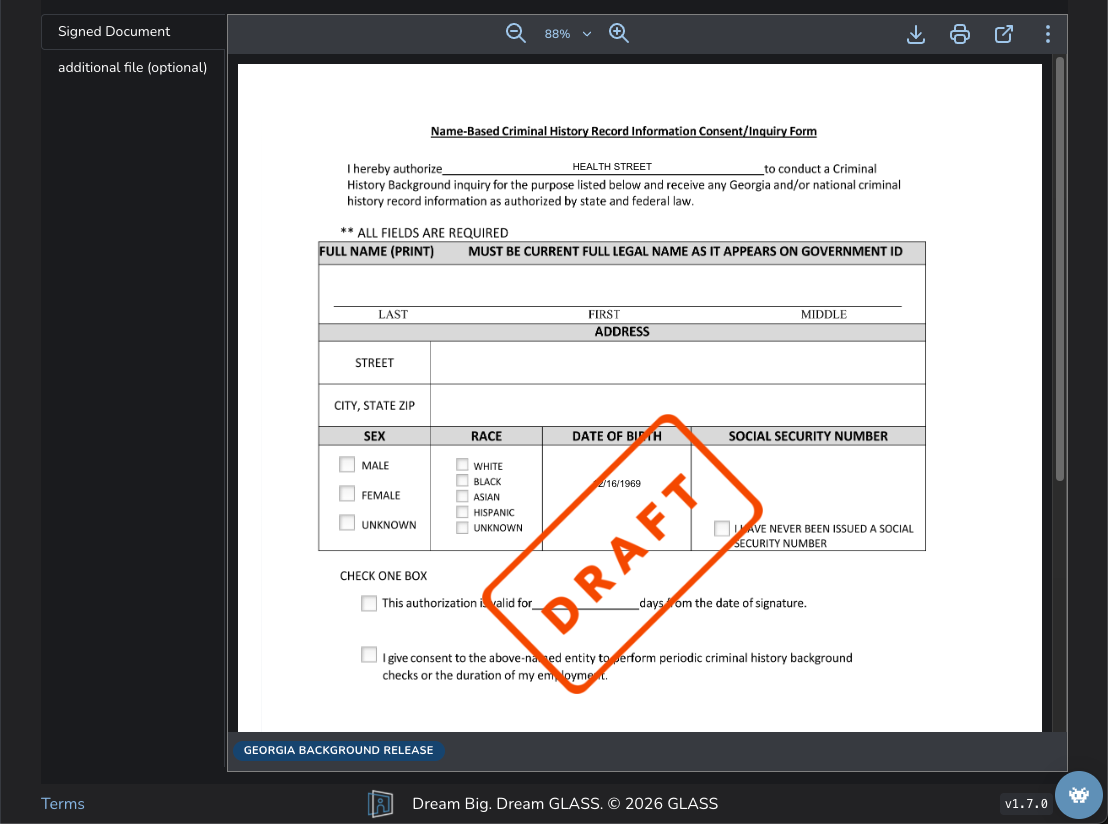Zoom in on the document
Viewport: 1108px width, 824px height.
tap(619, 32)
